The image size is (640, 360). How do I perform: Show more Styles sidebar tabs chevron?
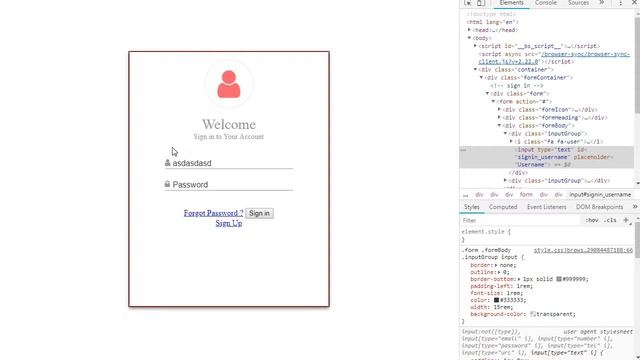coord(635,207)
